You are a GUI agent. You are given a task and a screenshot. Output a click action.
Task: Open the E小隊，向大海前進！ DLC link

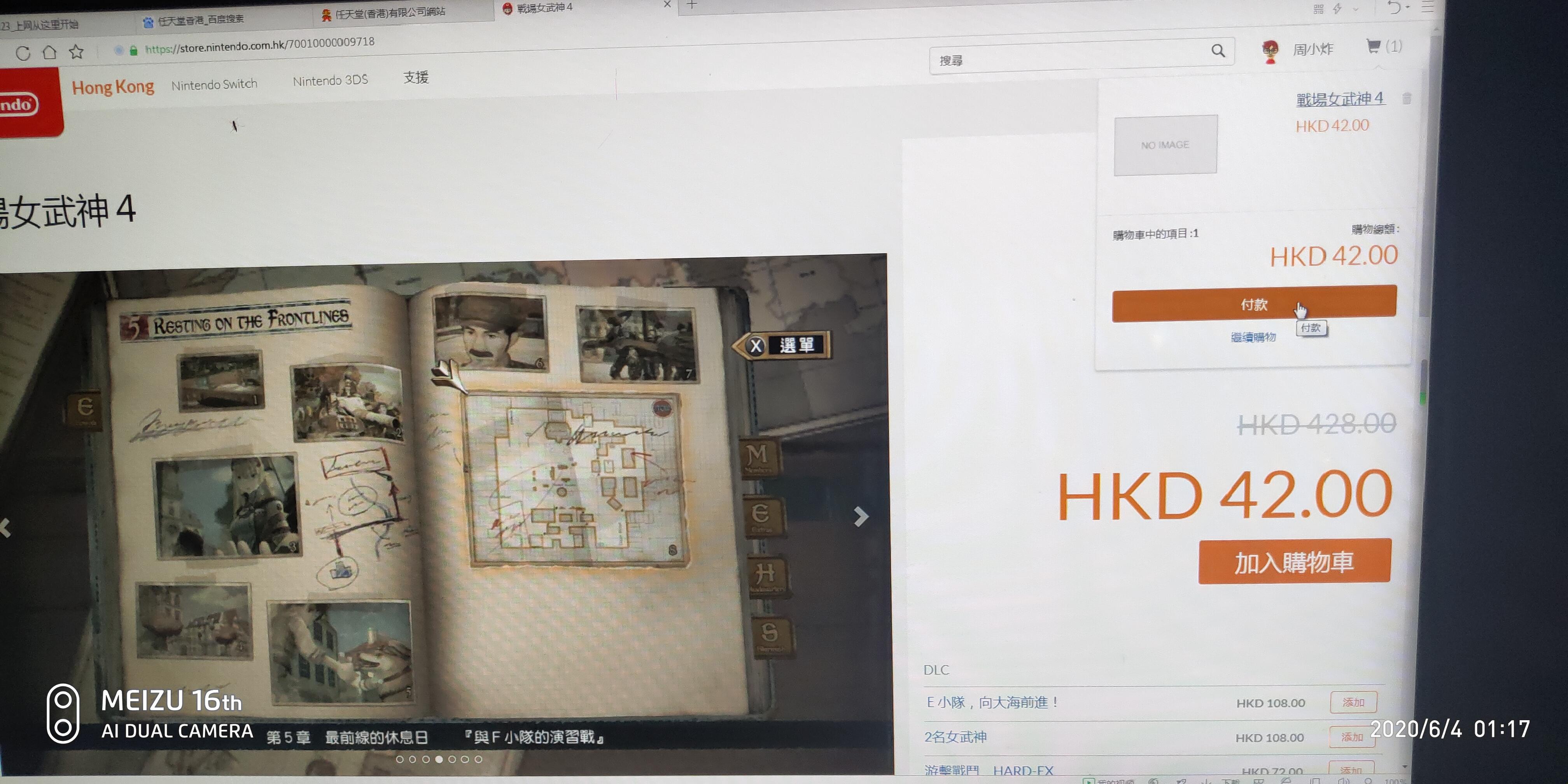pyautogui.click(x=992, y=702)
